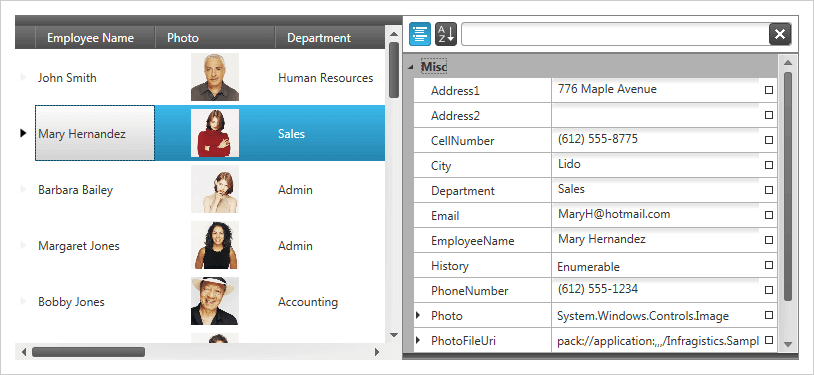Toggle the square marker beside Email
814x375 pixels.
tap(769, 215)
